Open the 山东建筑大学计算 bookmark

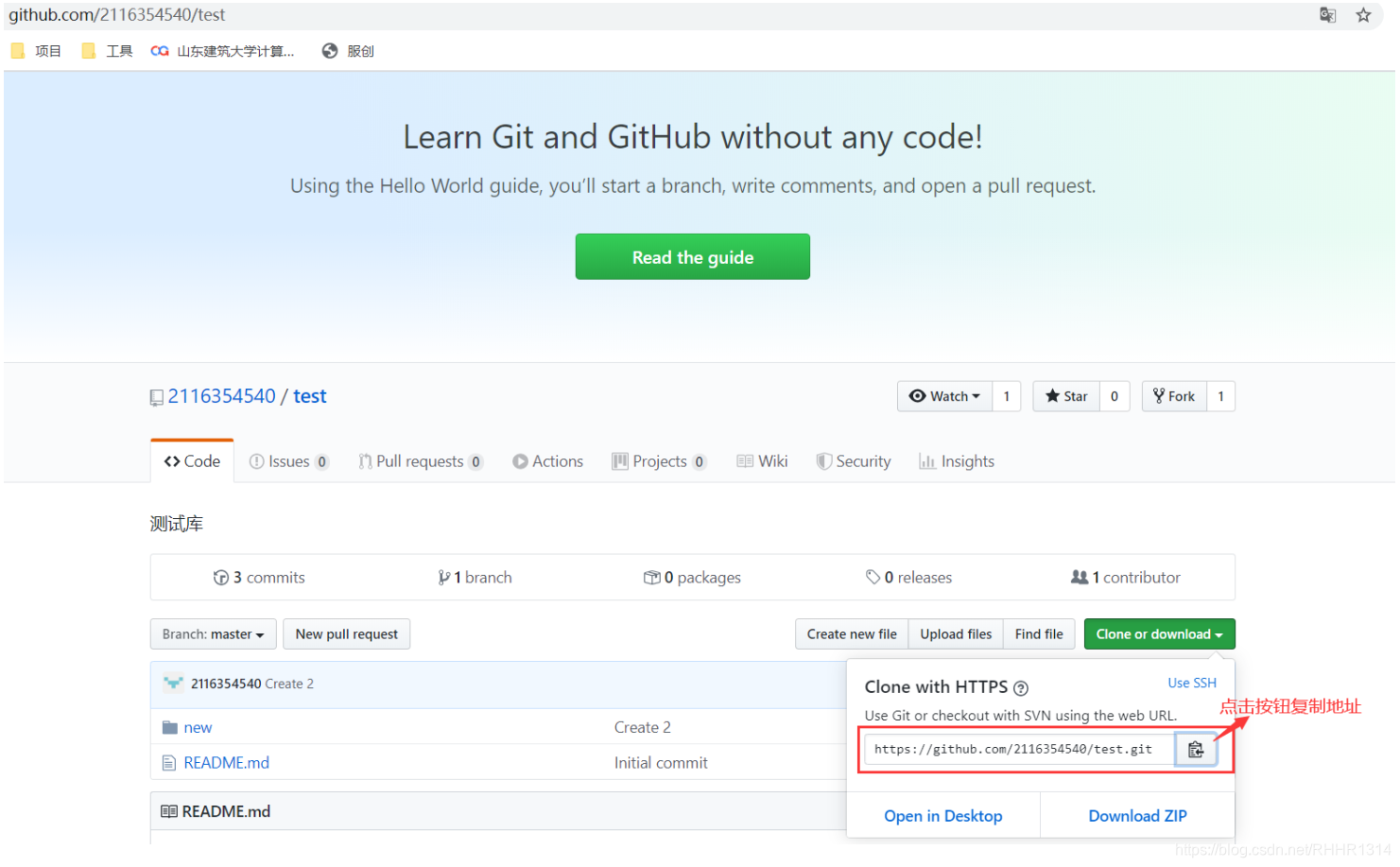222,51
